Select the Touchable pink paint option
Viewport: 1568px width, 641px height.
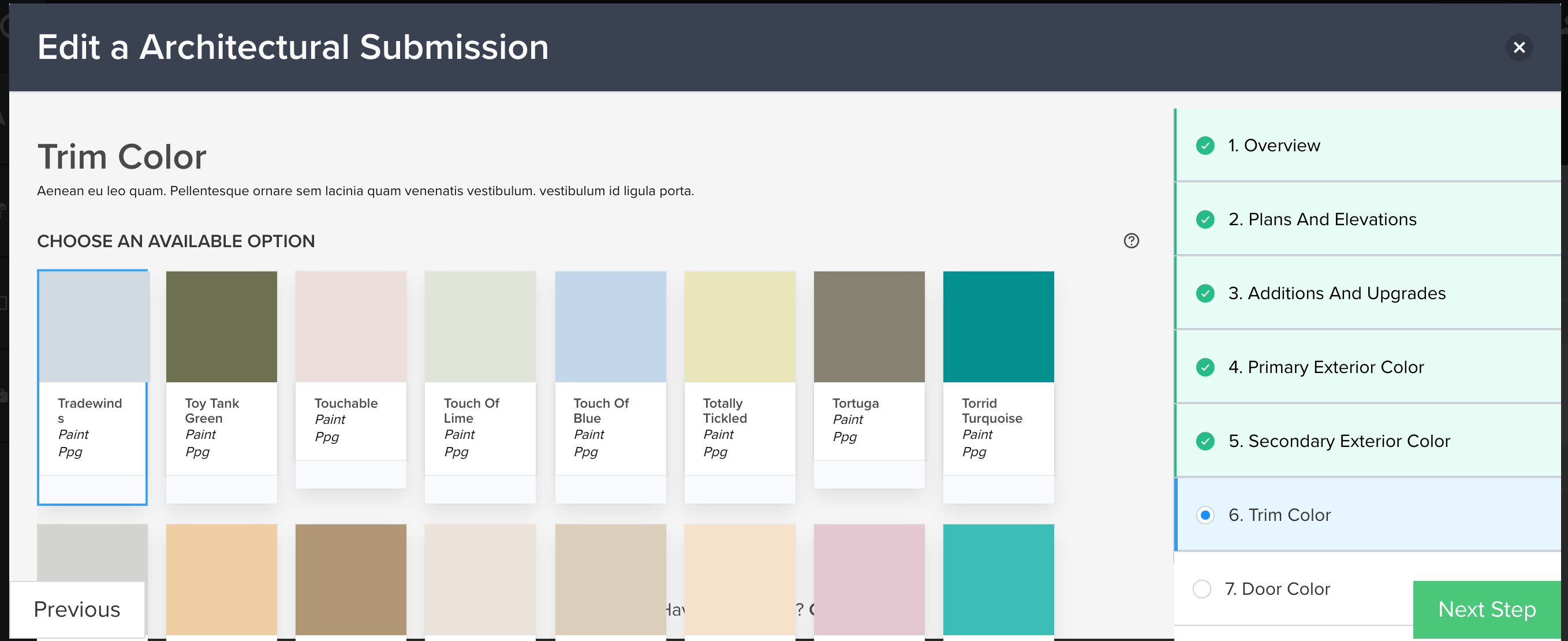(350, 327)
